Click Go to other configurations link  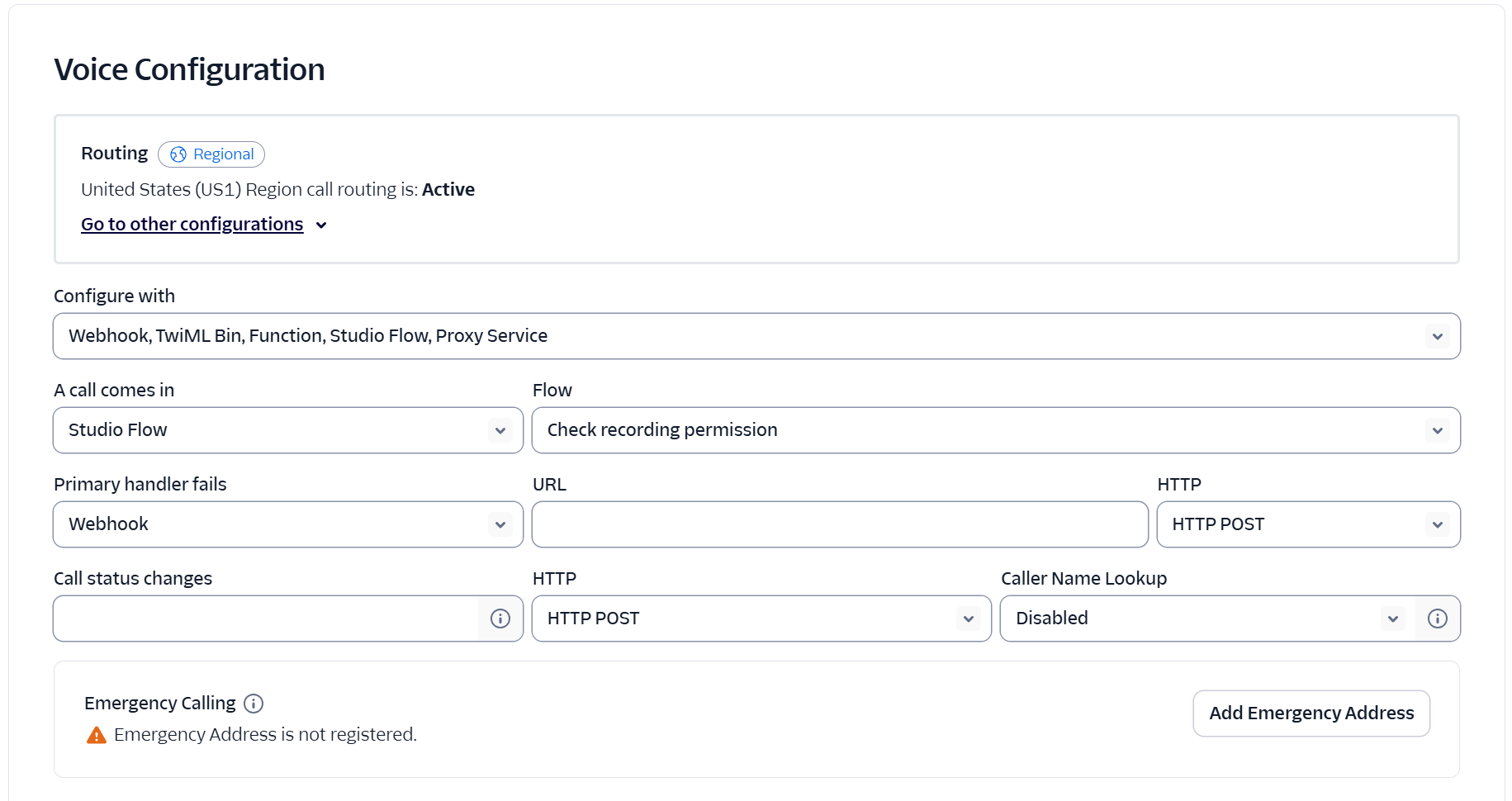pyautogui.click(x=192, y=225)
